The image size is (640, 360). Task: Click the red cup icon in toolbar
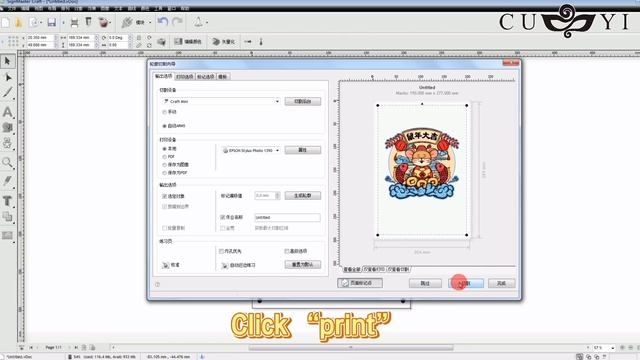(x=104, y=22)
